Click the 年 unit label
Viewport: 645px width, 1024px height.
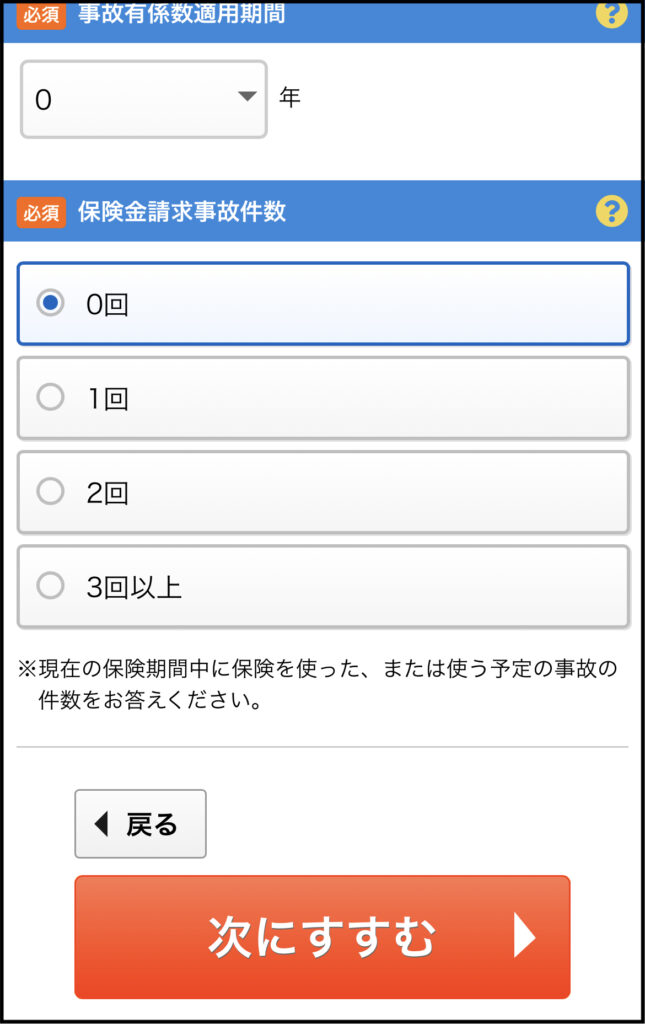[x=290, y=97]
